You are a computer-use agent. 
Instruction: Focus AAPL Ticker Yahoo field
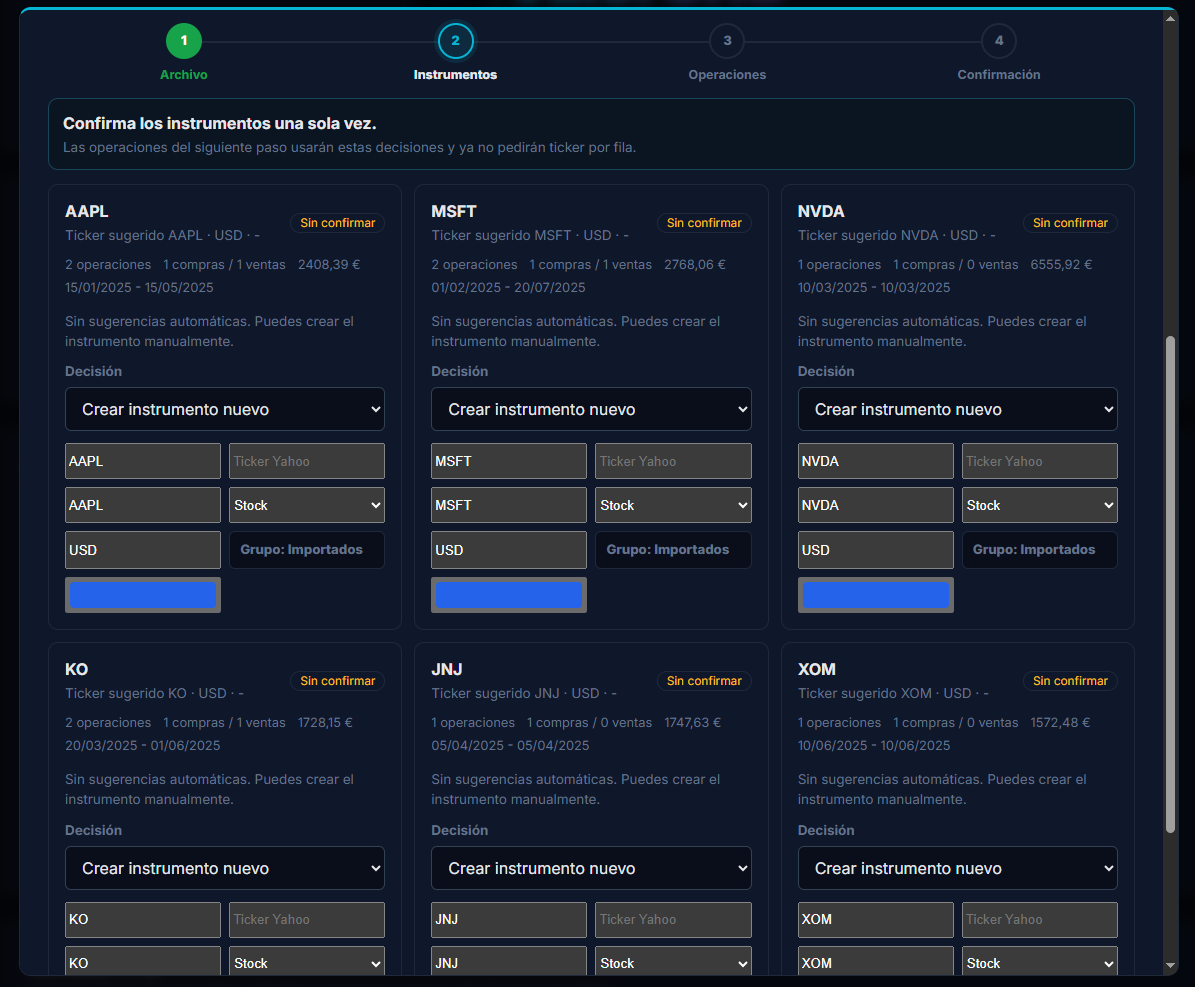click(307, 461)
